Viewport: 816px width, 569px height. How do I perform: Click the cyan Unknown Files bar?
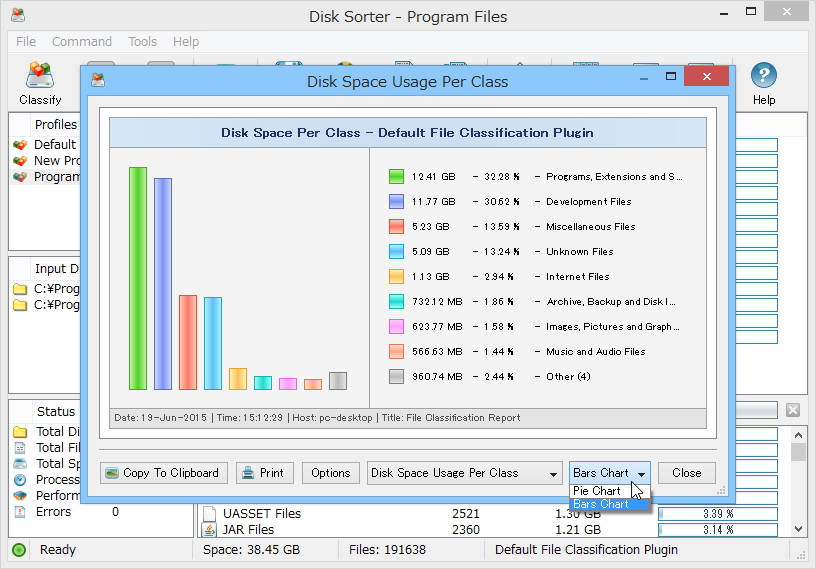coord(213,344)
